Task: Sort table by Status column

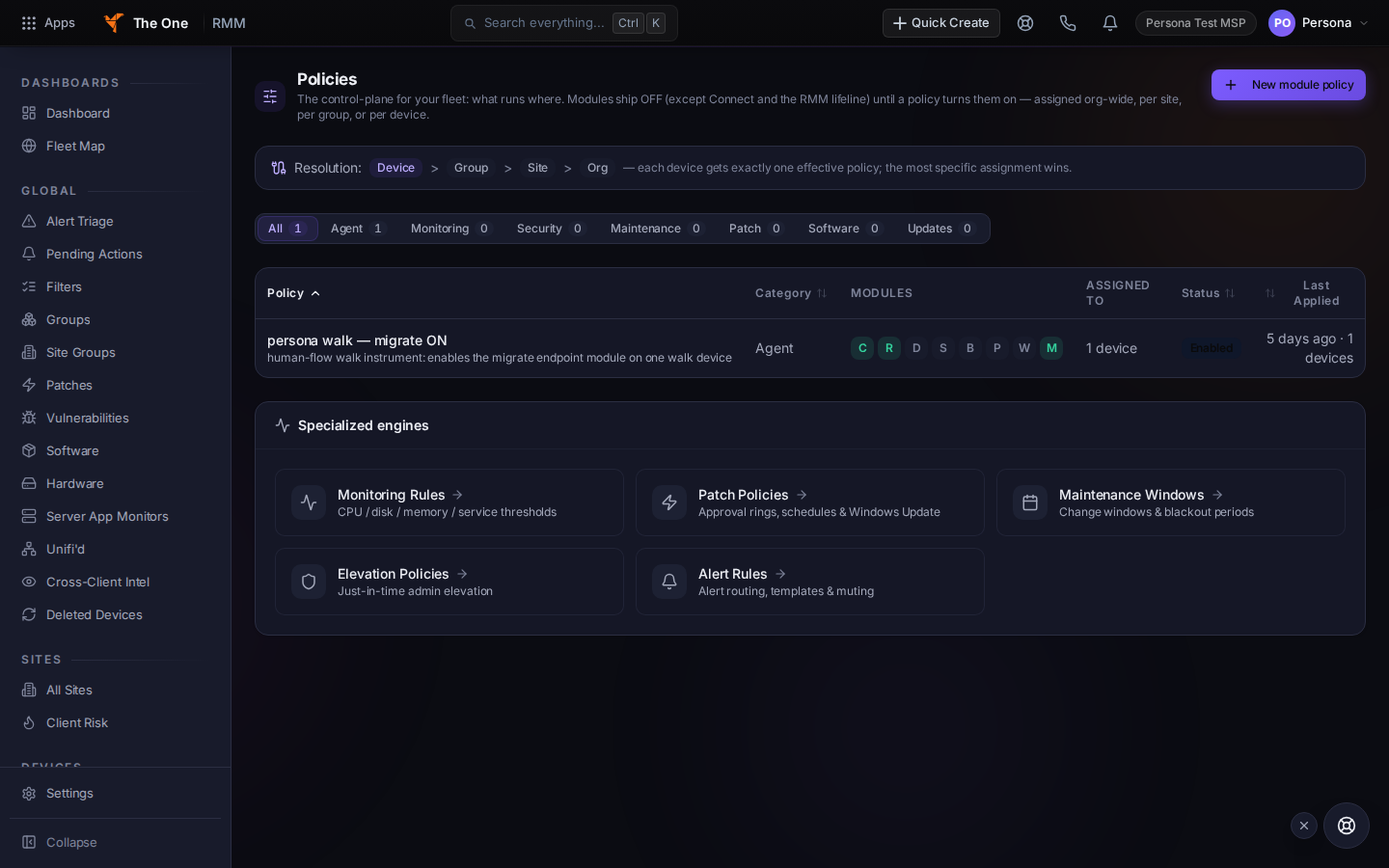Action: 1208,293
